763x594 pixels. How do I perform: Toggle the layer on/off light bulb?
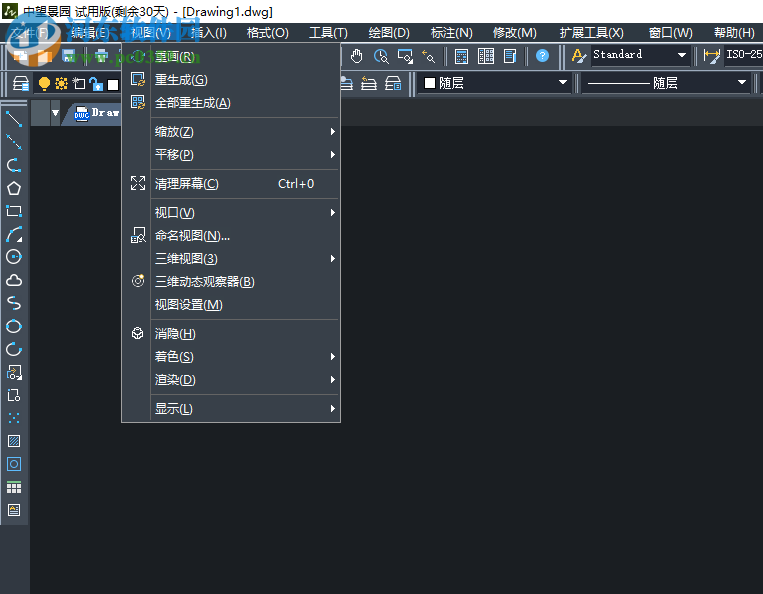[x=44, y=84]
